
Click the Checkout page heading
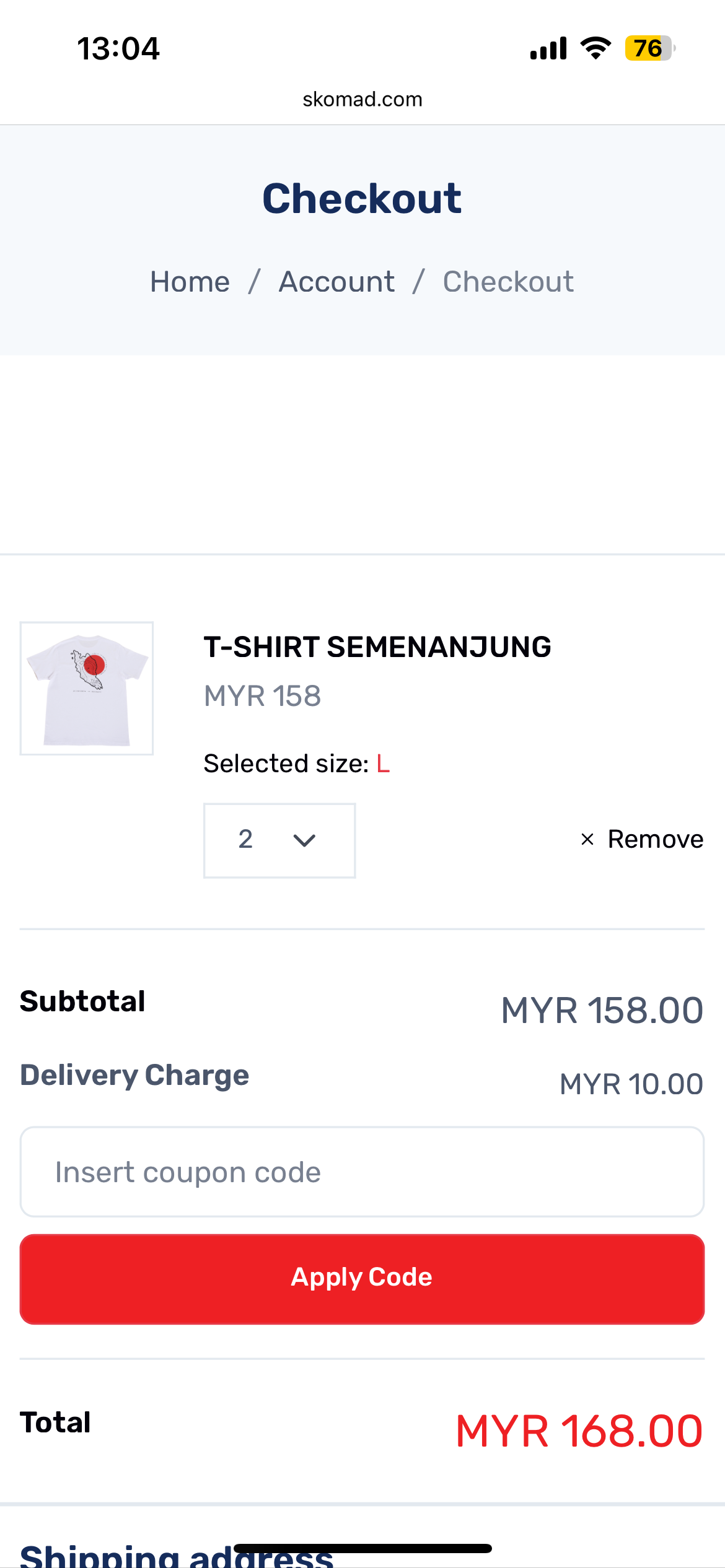(362, 199)
